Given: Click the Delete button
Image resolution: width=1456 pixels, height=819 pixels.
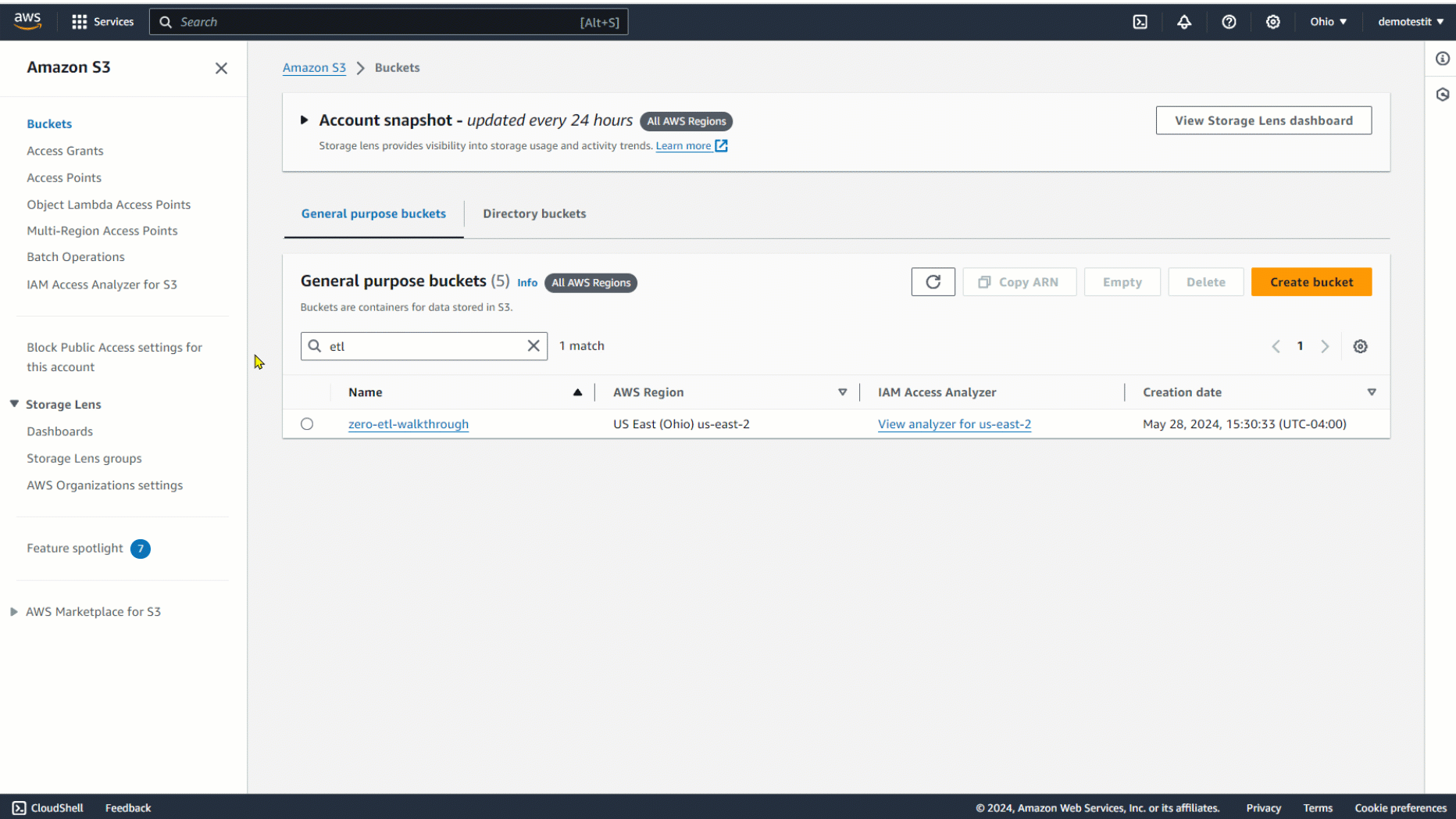Looking at the screenshot, I should [x=1206, y=282].
